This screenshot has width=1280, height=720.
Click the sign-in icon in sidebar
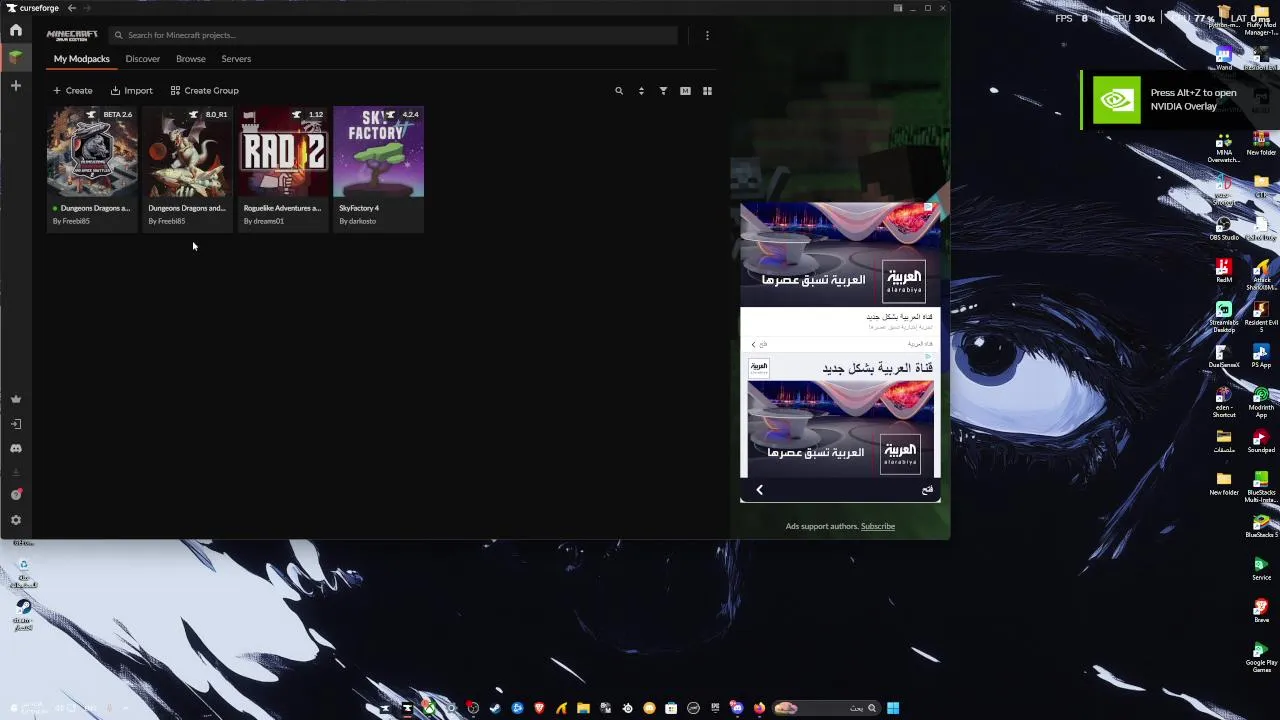[x=15, y=424]
